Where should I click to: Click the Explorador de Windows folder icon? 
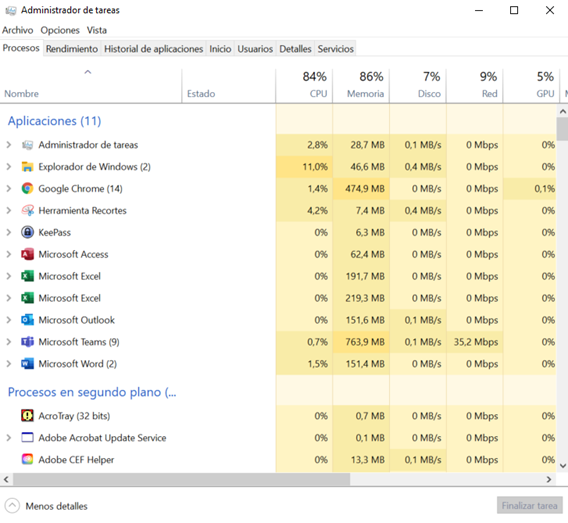28,167
